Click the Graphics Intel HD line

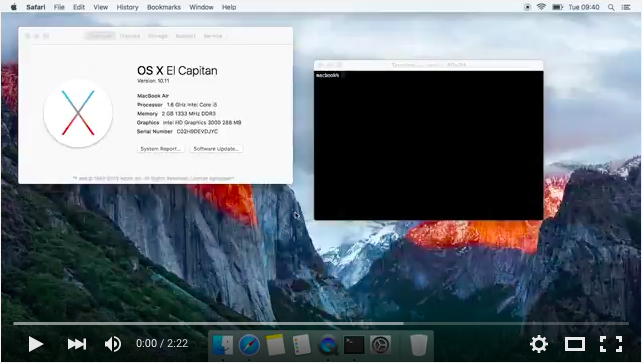click(189, 123)
